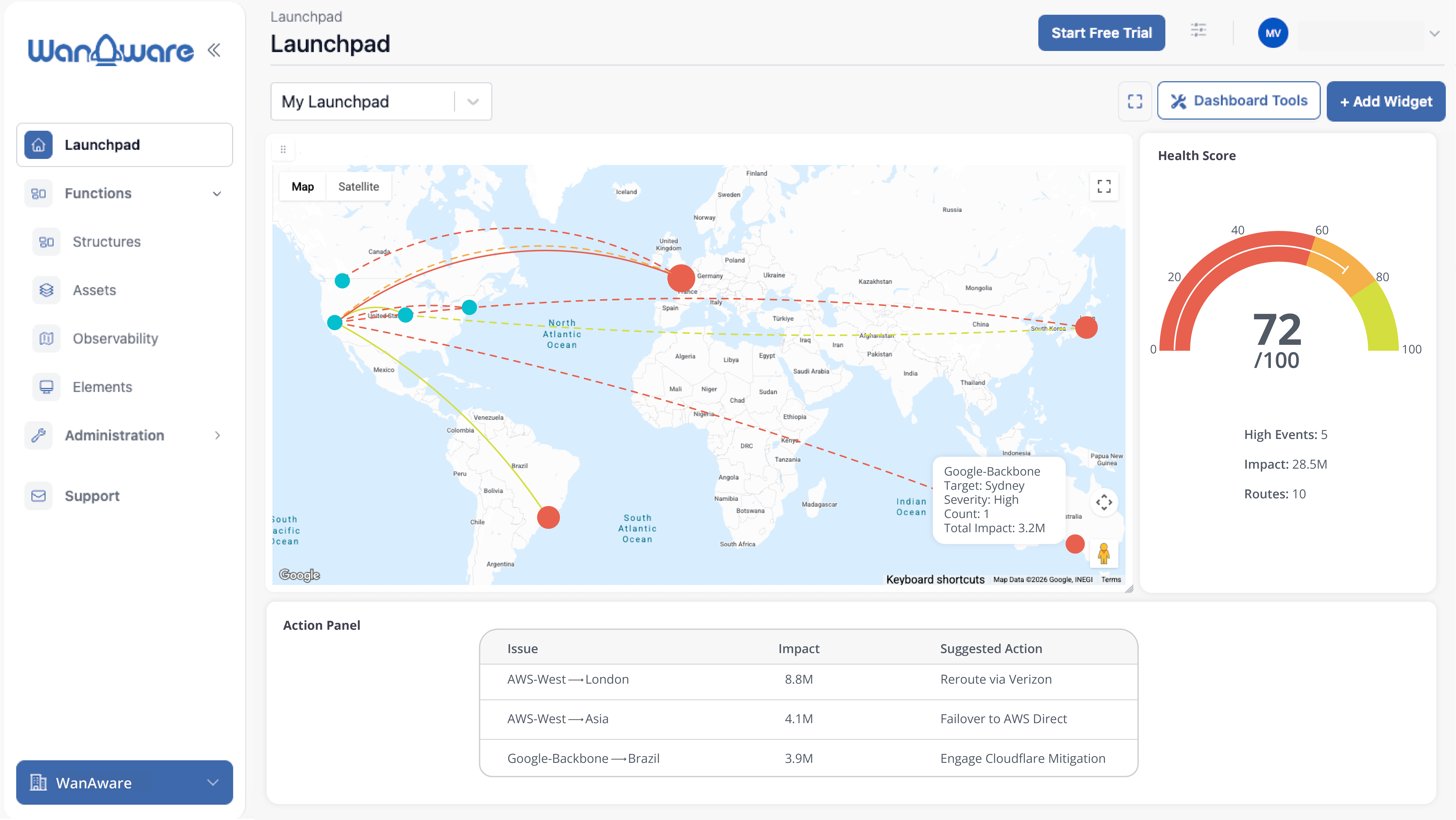
Task: Open the WanAware organization selector
Action: [124, 783]
